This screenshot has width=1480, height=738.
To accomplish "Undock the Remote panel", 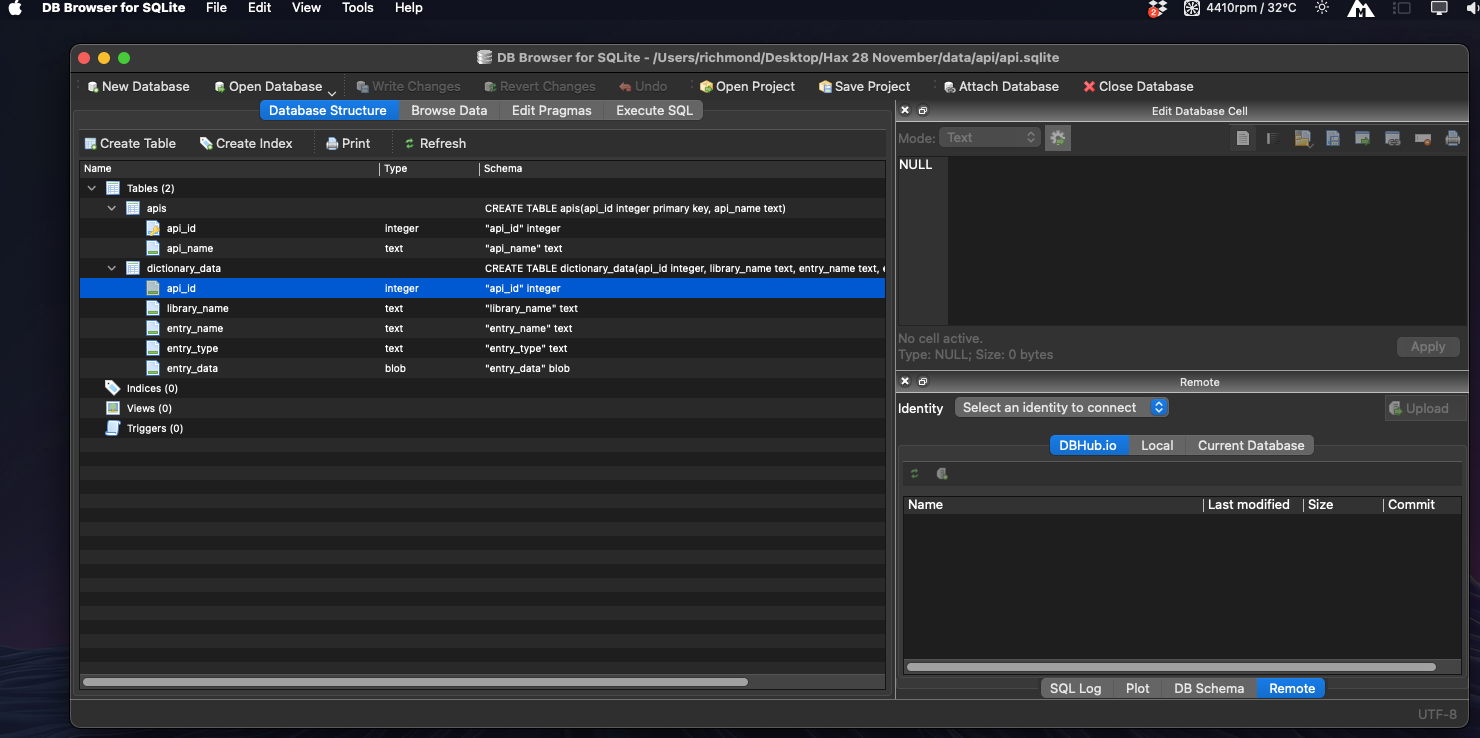I will click(923, 382).
